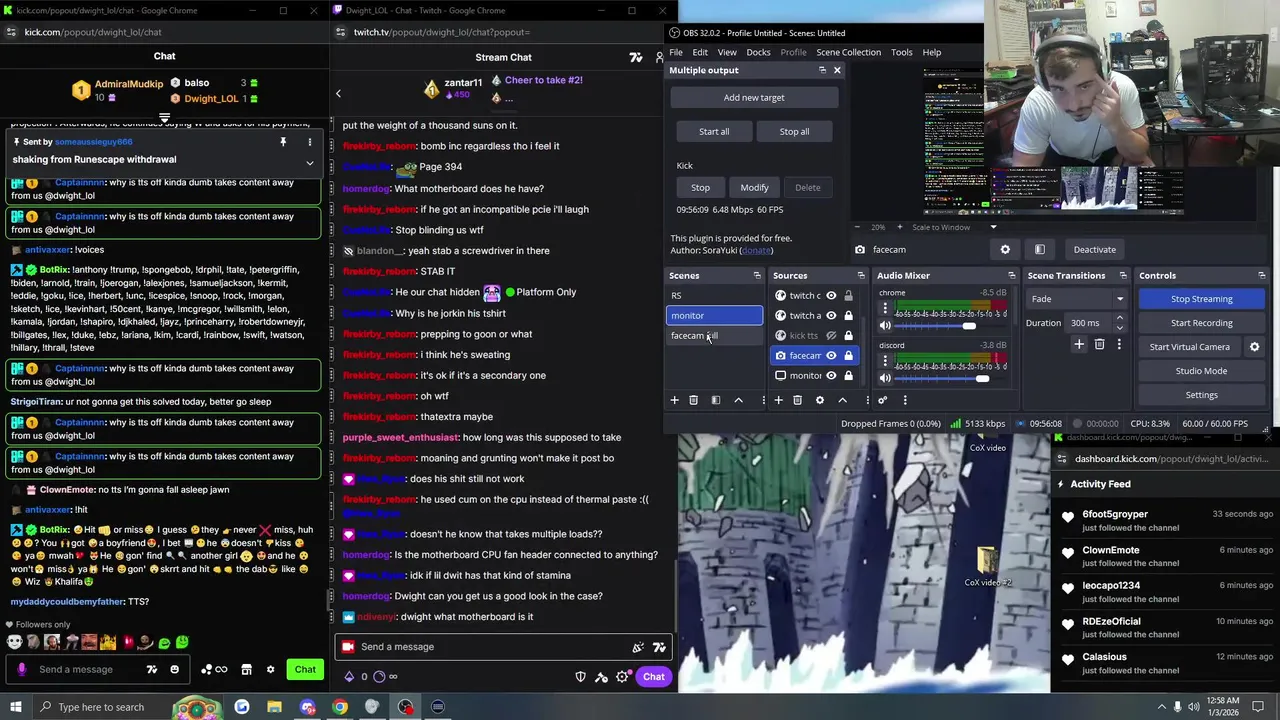Open Virtual Camera settings gear
Screen dimensions: 1280x720
pyautogui.click(x=1254, y=347)
